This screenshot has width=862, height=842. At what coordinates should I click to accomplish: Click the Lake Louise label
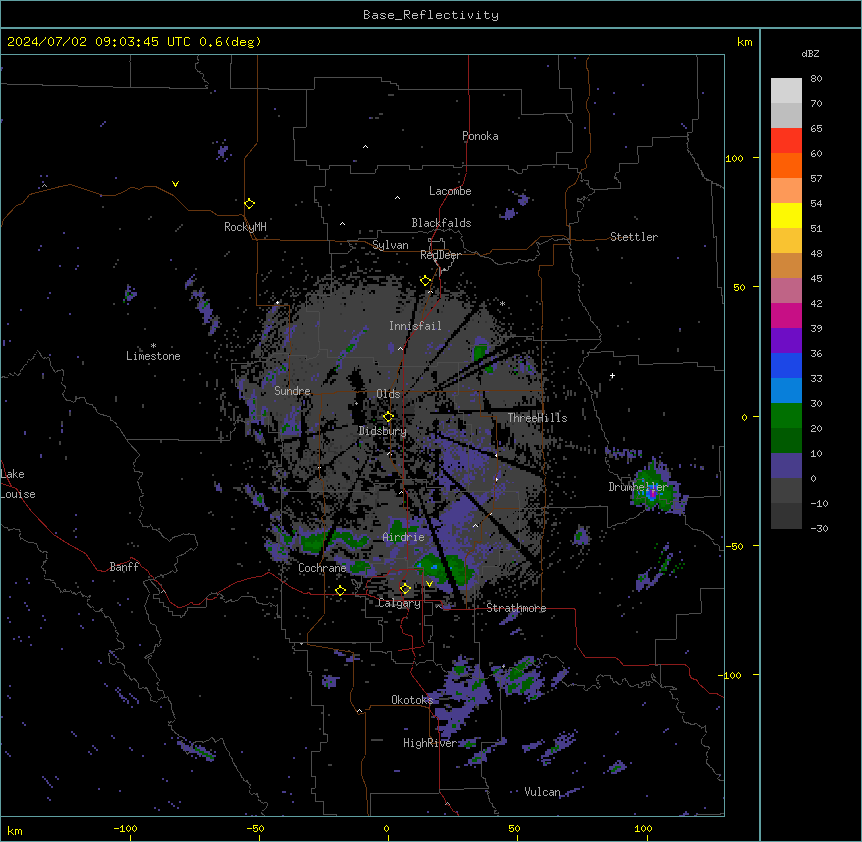pos(18,484)
